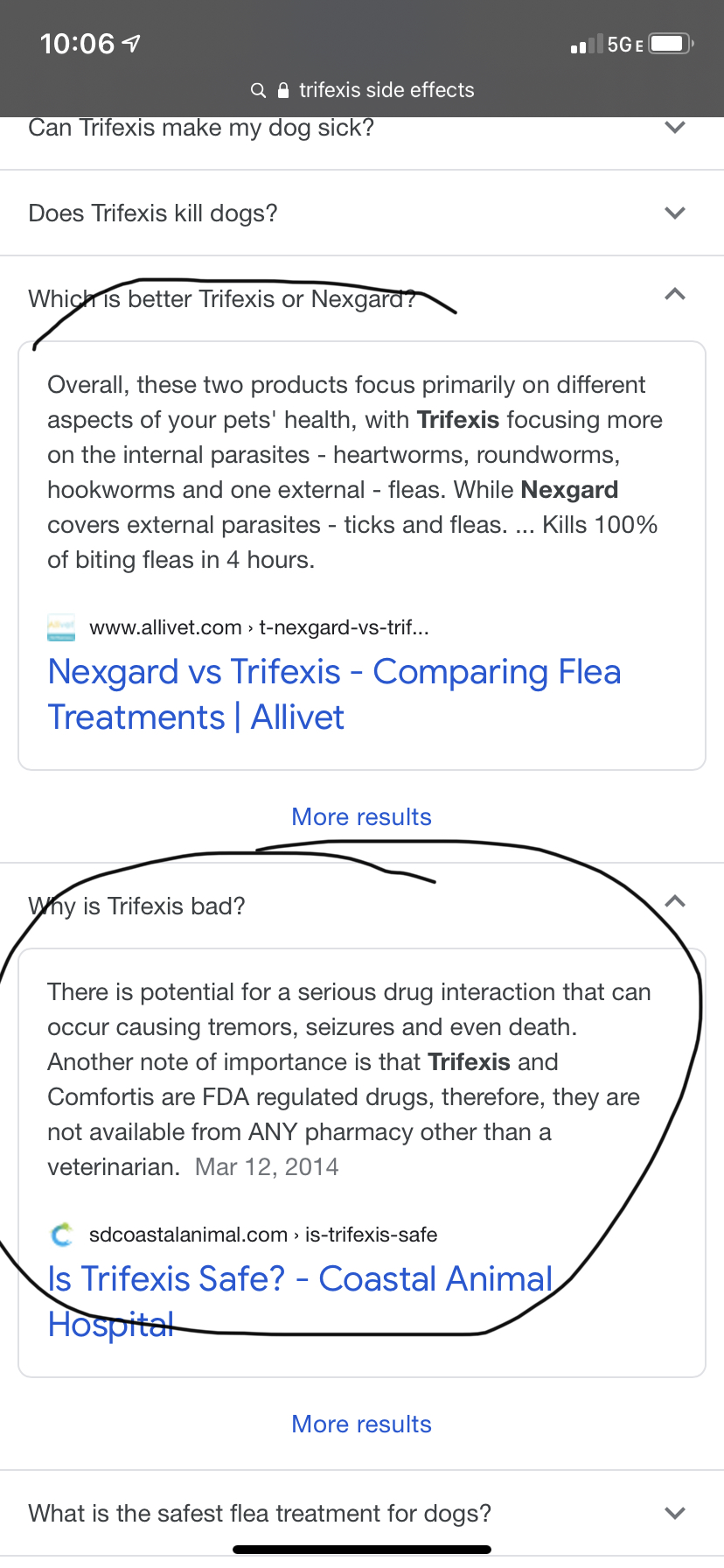Tap the location arrow next to the time
This screenshot has height=1568, width=724.
pos(132,43)
